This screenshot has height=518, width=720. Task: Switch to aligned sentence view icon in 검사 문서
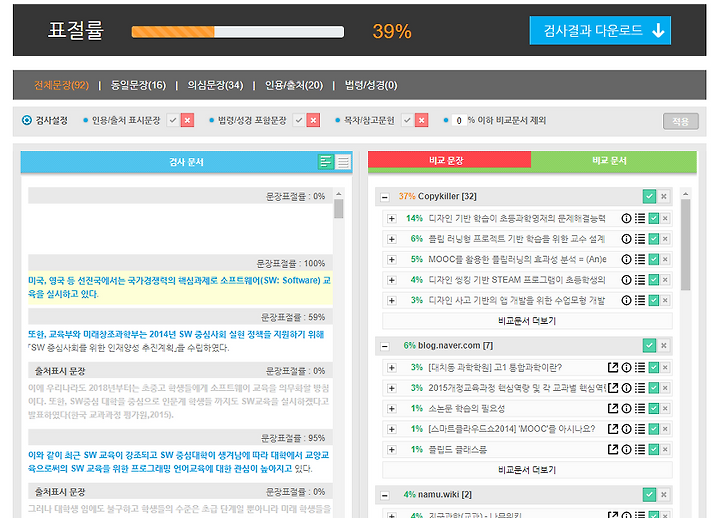(x=326, y=162)
